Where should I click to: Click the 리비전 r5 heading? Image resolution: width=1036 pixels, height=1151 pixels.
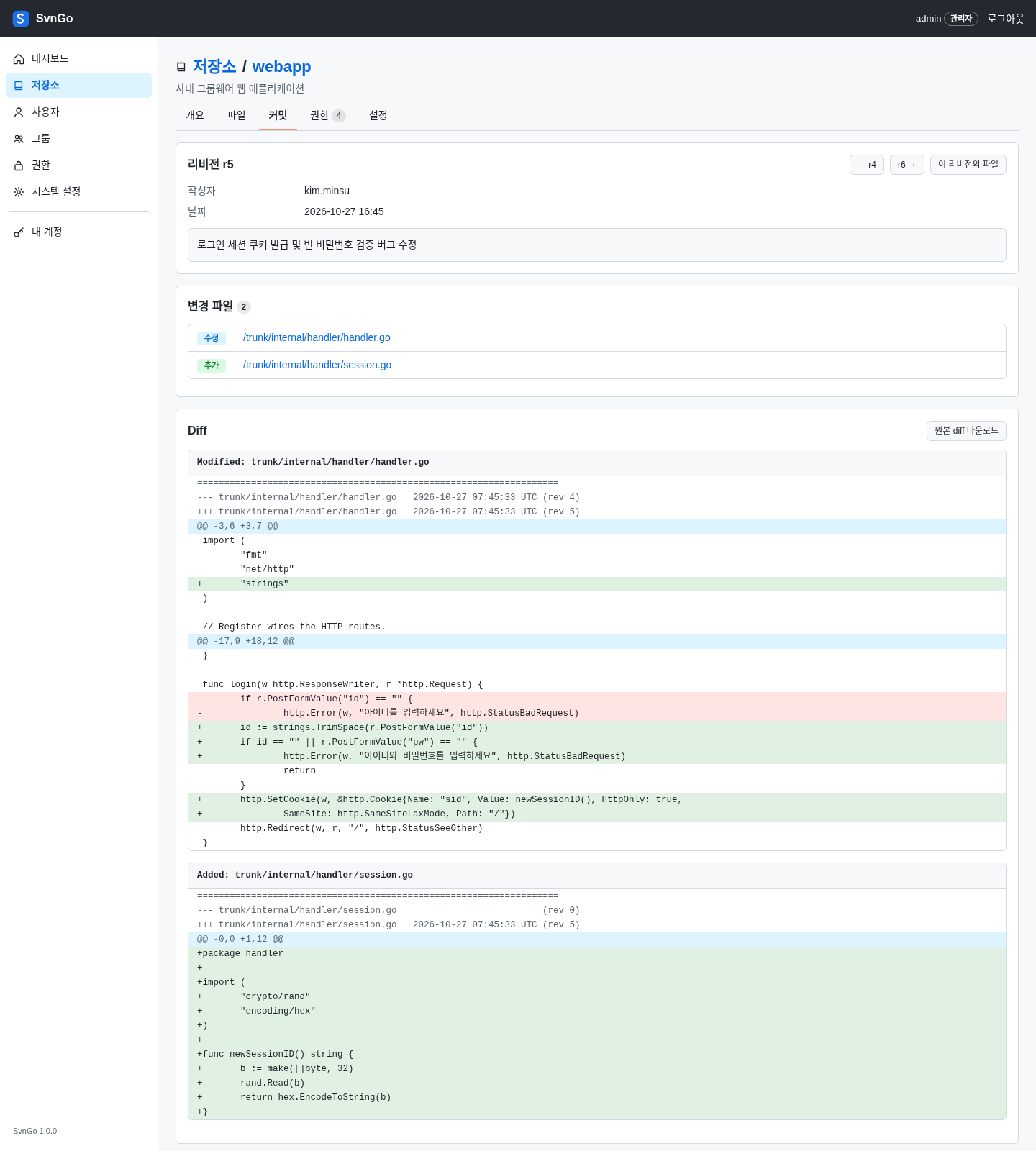point(211,164)
